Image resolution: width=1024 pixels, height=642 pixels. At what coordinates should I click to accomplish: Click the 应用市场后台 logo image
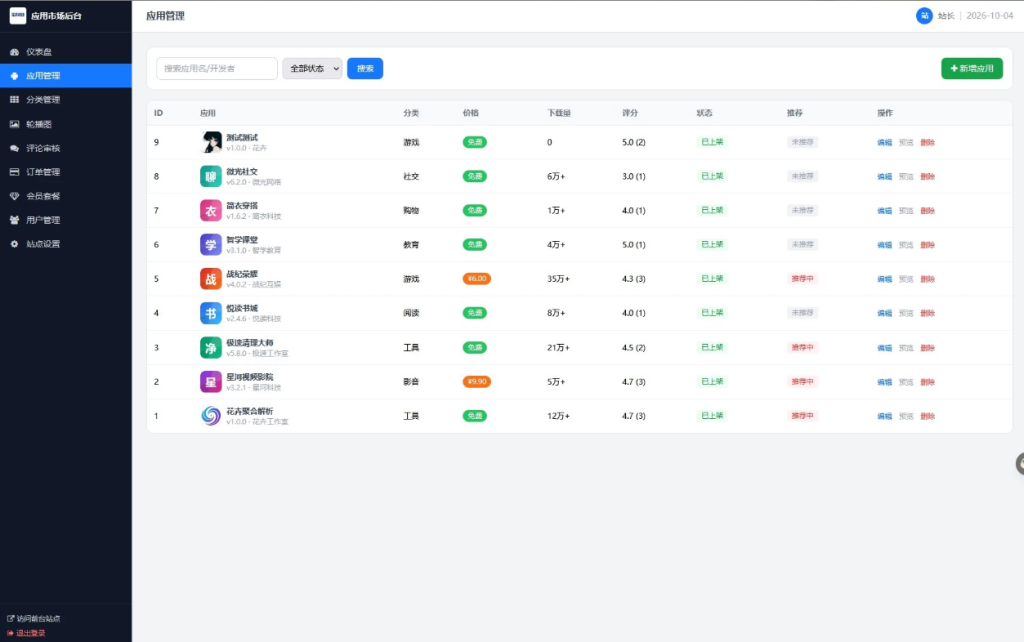[18, 16]
